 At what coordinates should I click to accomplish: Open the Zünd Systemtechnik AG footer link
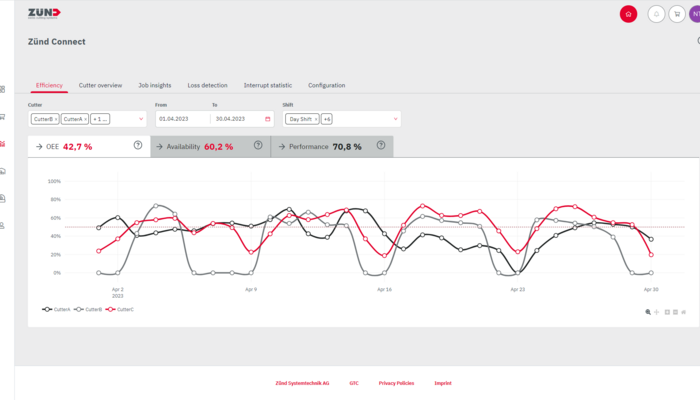(x=302, y=383)
